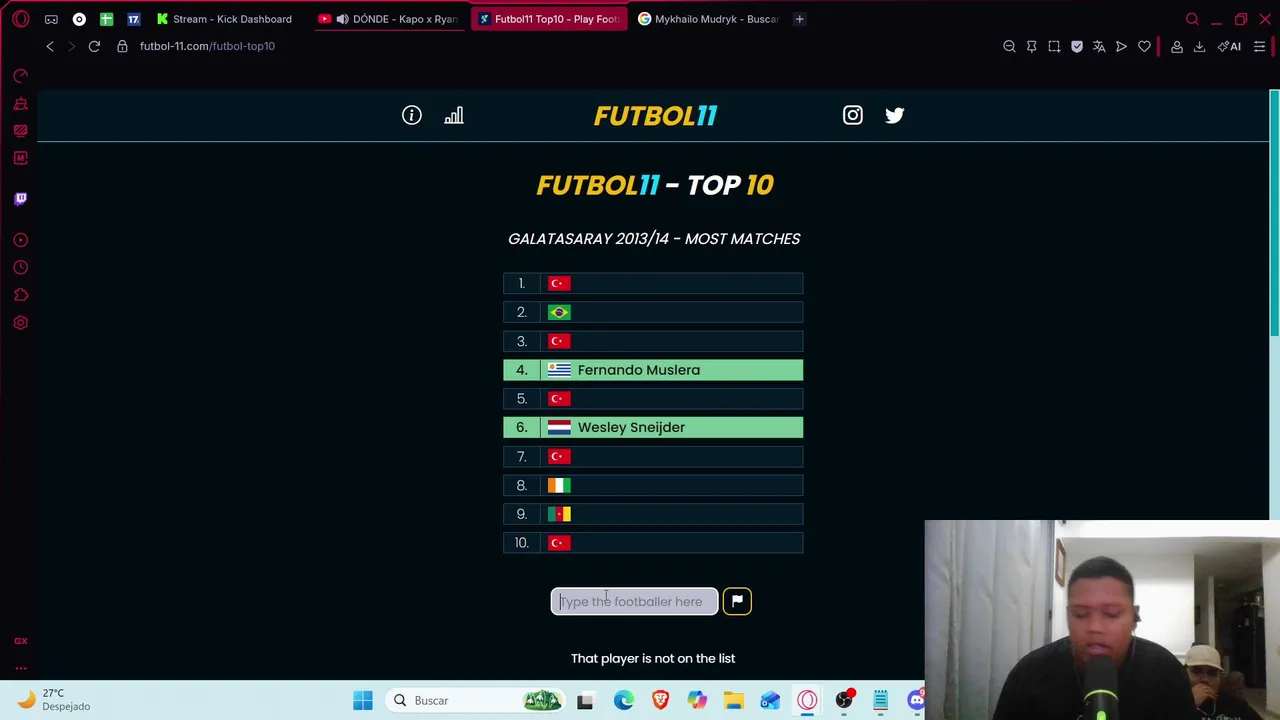1280x720 pixels.
Task: Click the white flag give-up button
Action: [x=737, y=601]
